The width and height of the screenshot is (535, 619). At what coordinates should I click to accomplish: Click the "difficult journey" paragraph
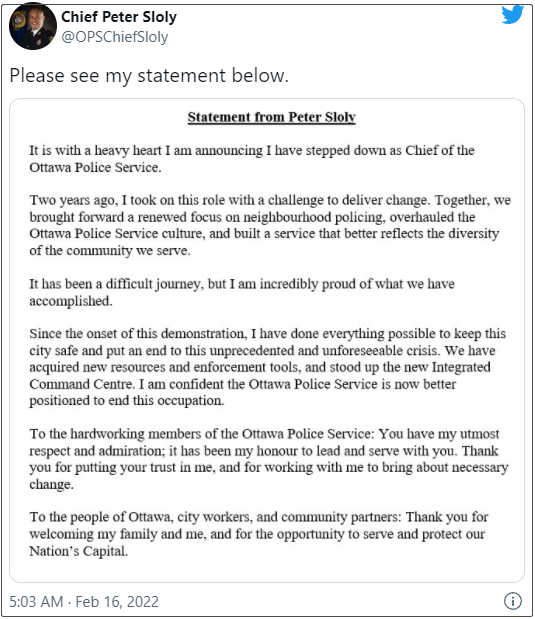pos(242,292)
